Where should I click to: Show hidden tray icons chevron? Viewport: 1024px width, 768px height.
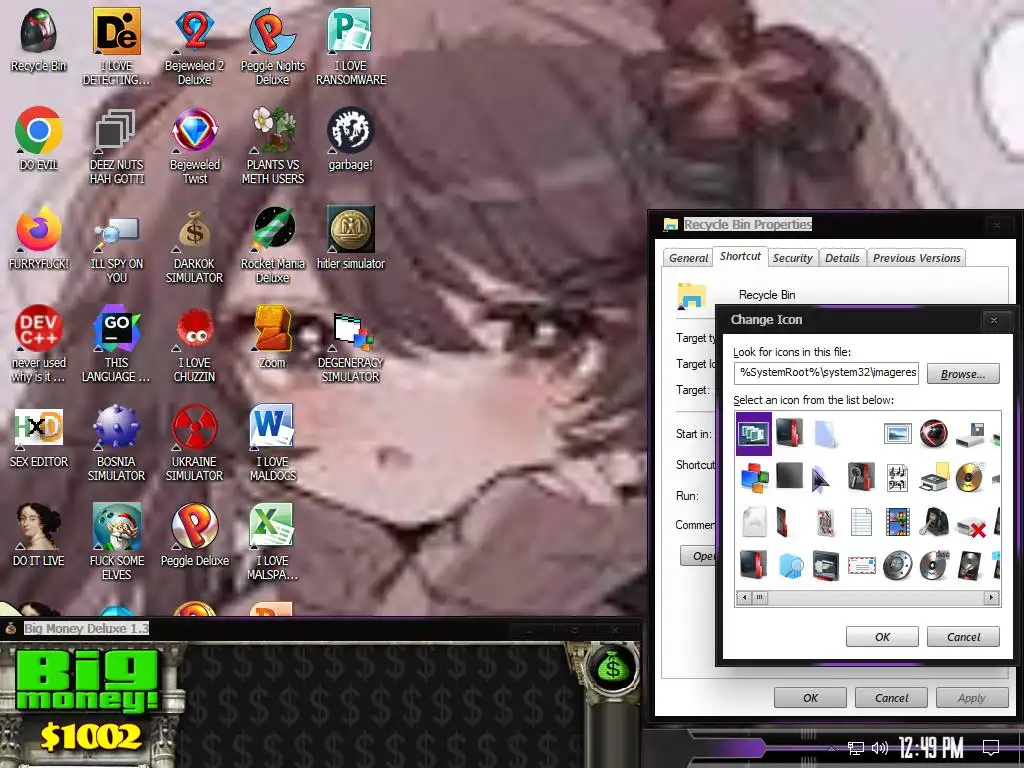coord(831,748)
